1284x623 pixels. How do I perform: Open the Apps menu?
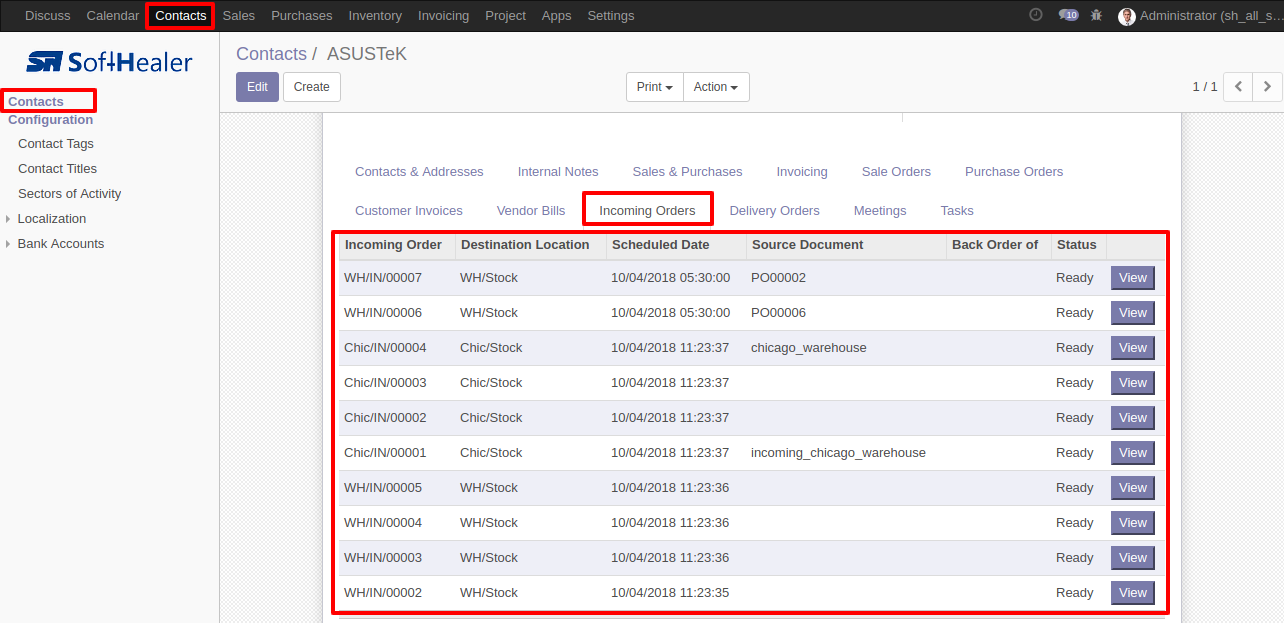click(556, 16)
